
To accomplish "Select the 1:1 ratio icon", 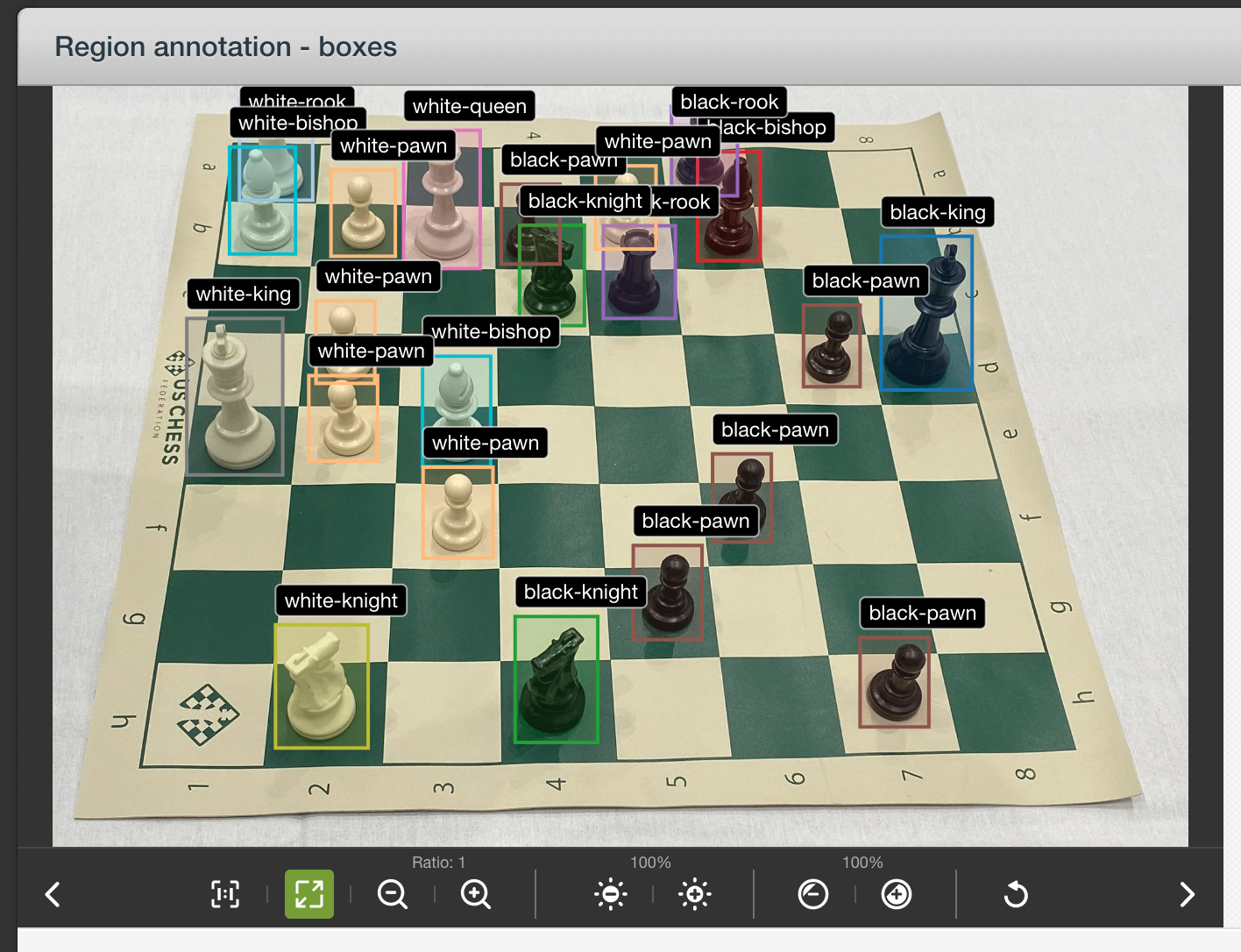I will [224, 894].
